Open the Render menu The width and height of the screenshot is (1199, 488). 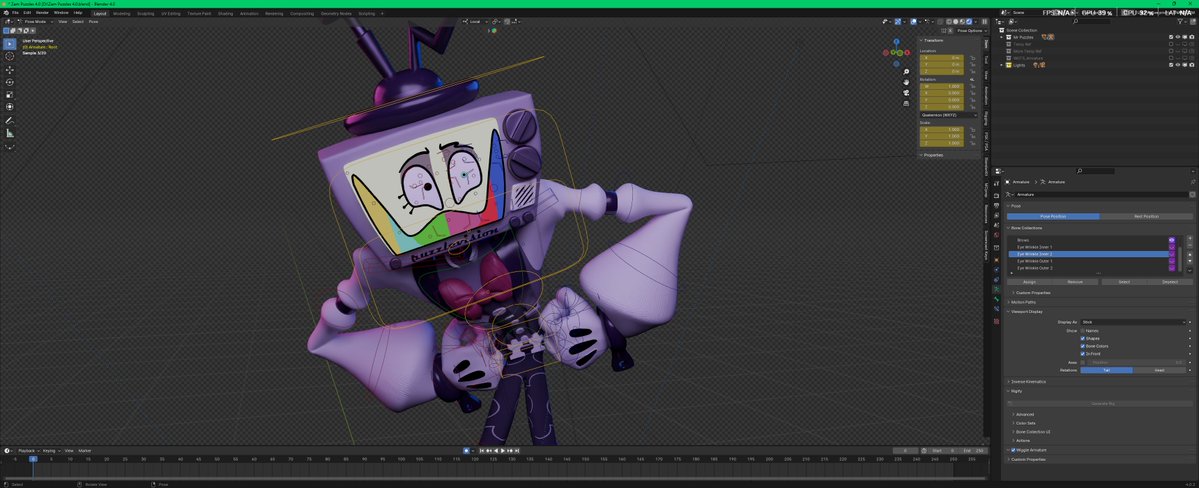42,13
